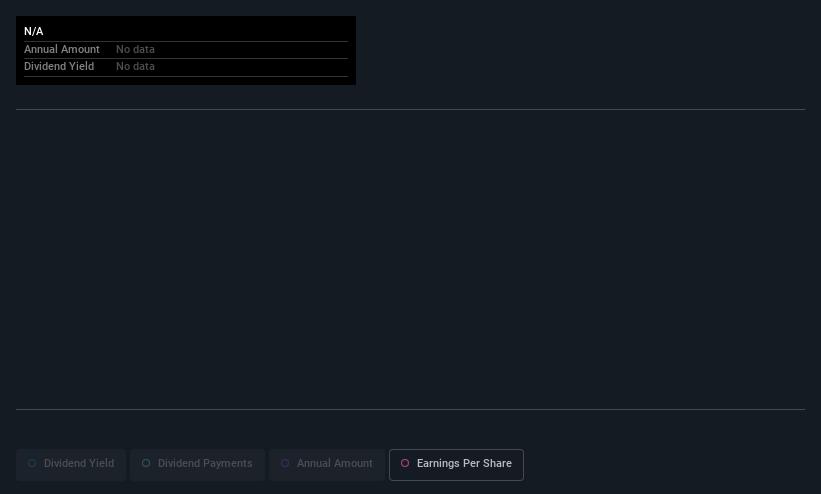Viewport: 821px width, 494px height.
Task: Show the Annual Amount series in the legend
Action: coord(327,465)
